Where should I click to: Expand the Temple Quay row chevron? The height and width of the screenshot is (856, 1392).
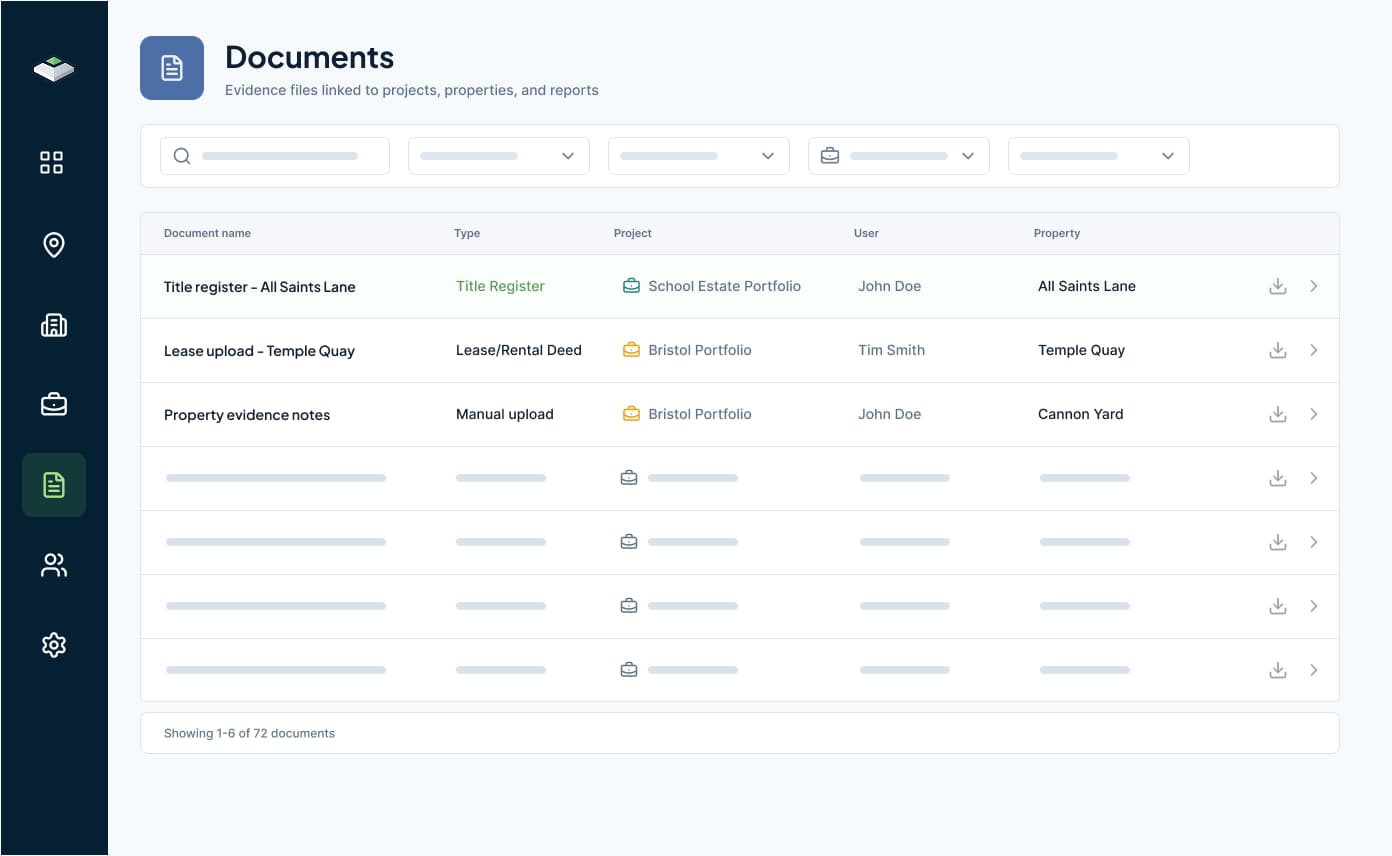[x=1314, y=350]
